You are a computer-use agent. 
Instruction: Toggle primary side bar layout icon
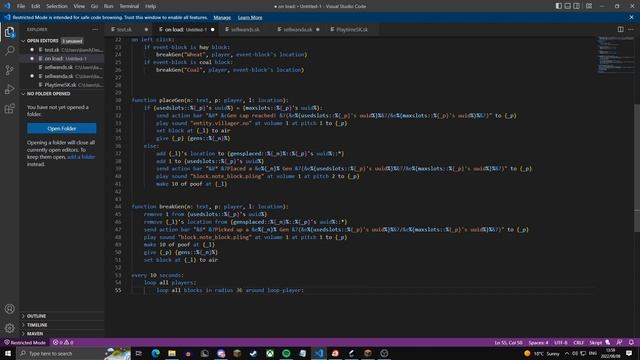coord(558,6)
